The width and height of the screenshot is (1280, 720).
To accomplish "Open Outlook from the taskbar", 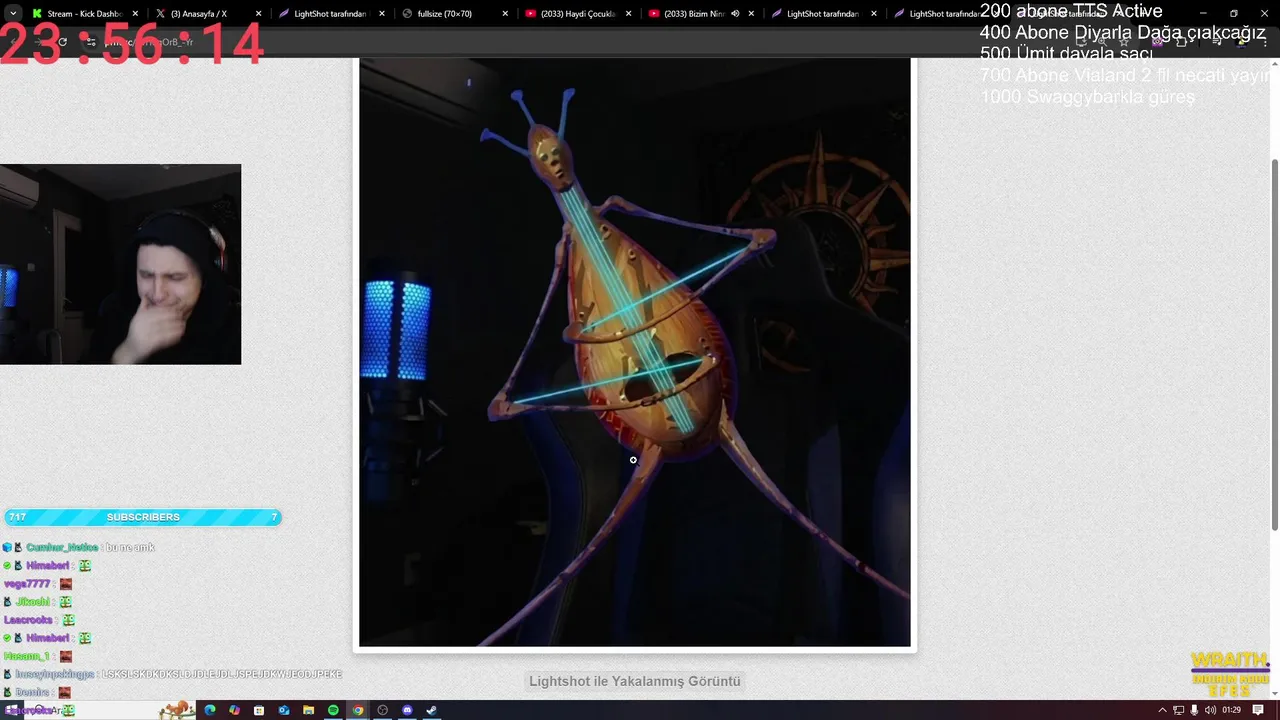I will click(x=284, y=710).
